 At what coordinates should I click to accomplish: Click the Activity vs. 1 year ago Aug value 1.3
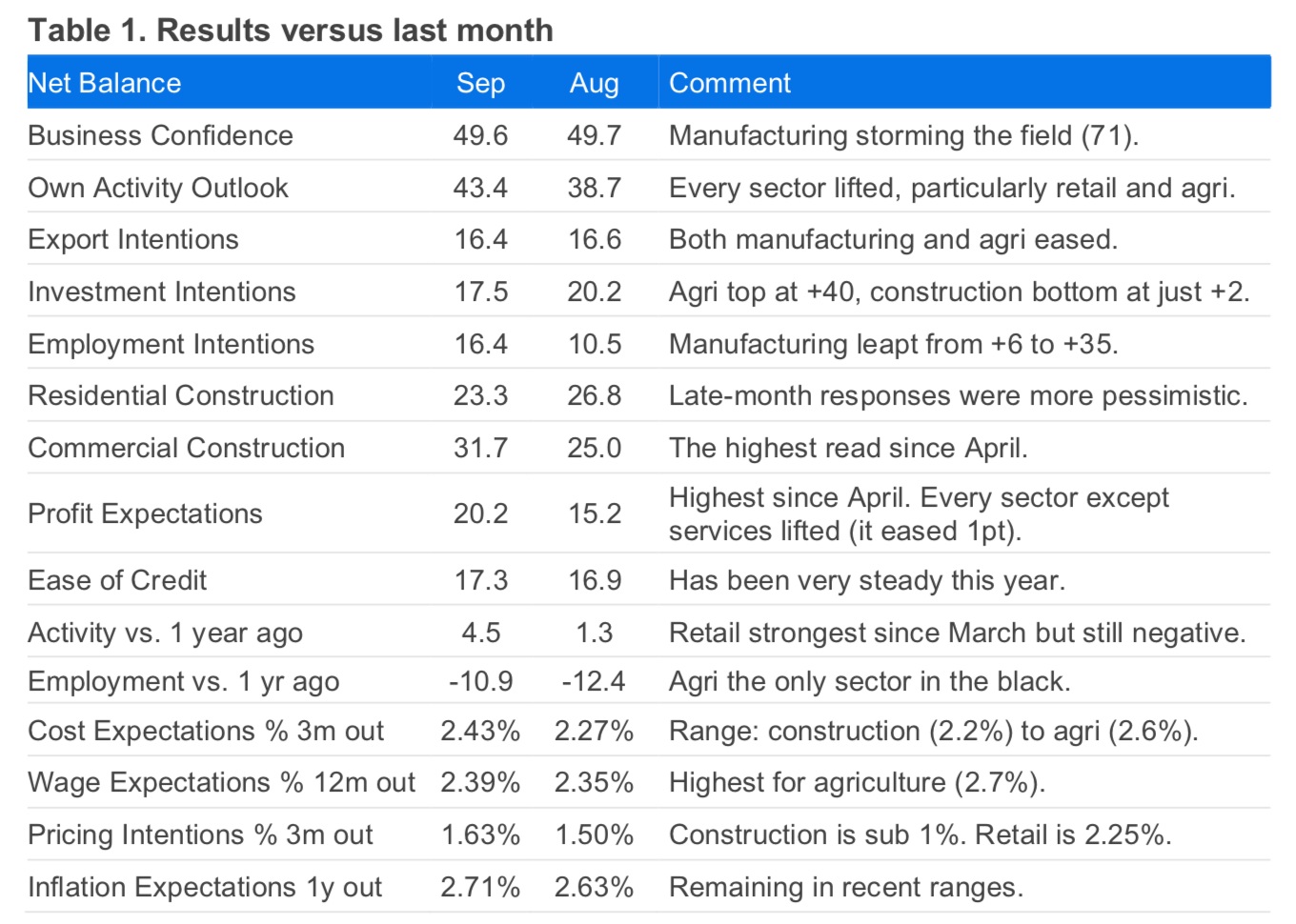[594, 633]
